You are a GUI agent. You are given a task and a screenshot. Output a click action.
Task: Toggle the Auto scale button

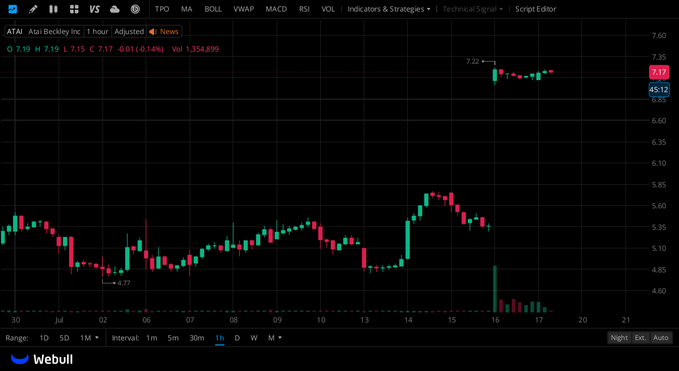pos(661,338)
